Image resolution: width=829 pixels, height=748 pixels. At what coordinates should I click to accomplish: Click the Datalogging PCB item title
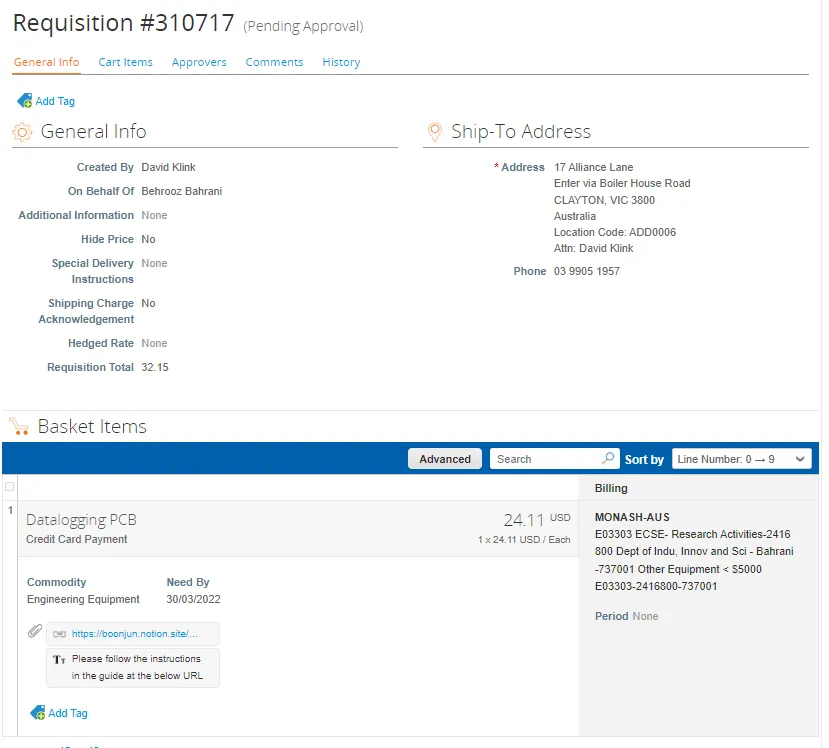pyautogui.click(x=81, y=520)
